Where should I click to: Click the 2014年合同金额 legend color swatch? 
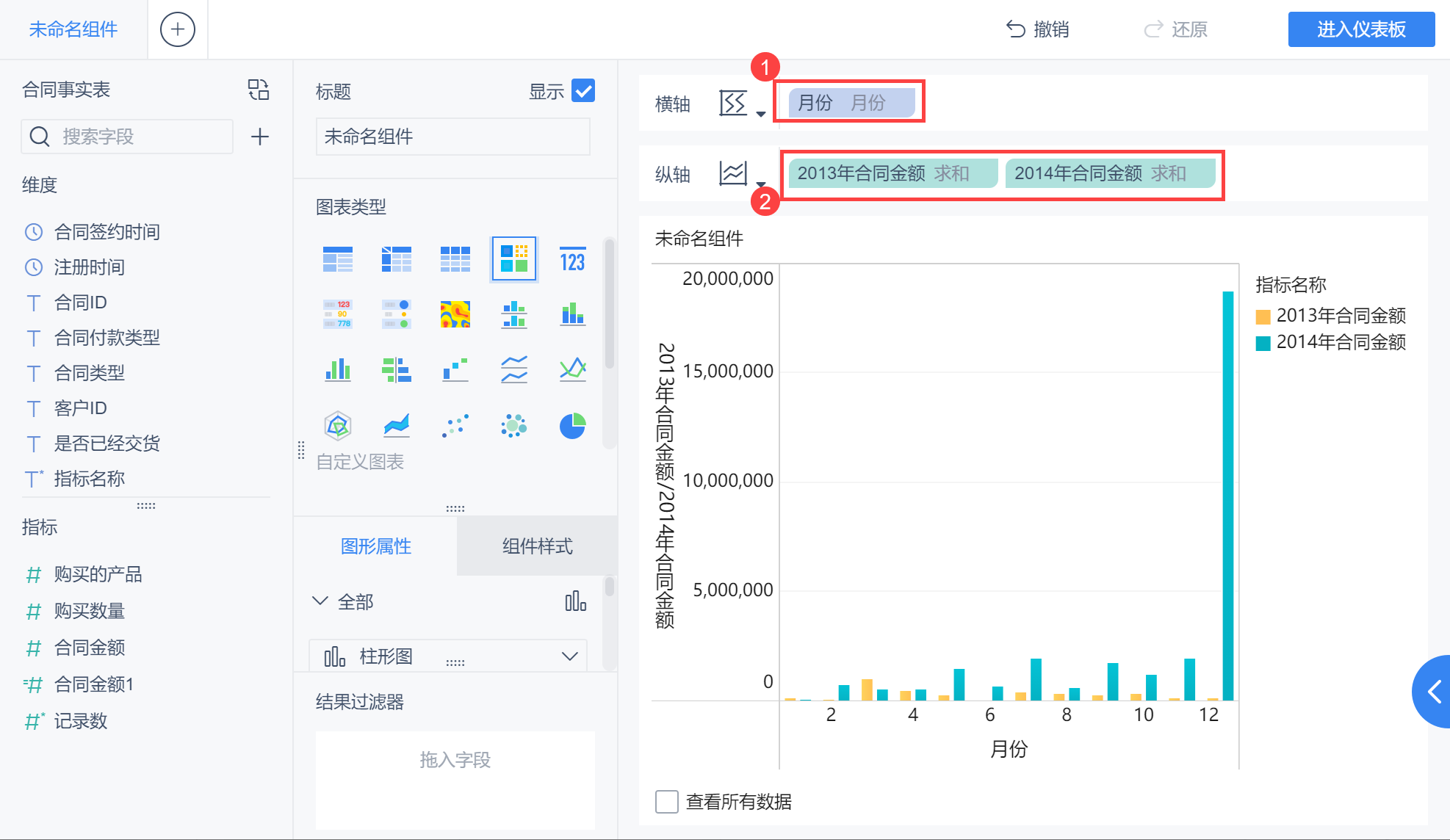(1263, 343)
